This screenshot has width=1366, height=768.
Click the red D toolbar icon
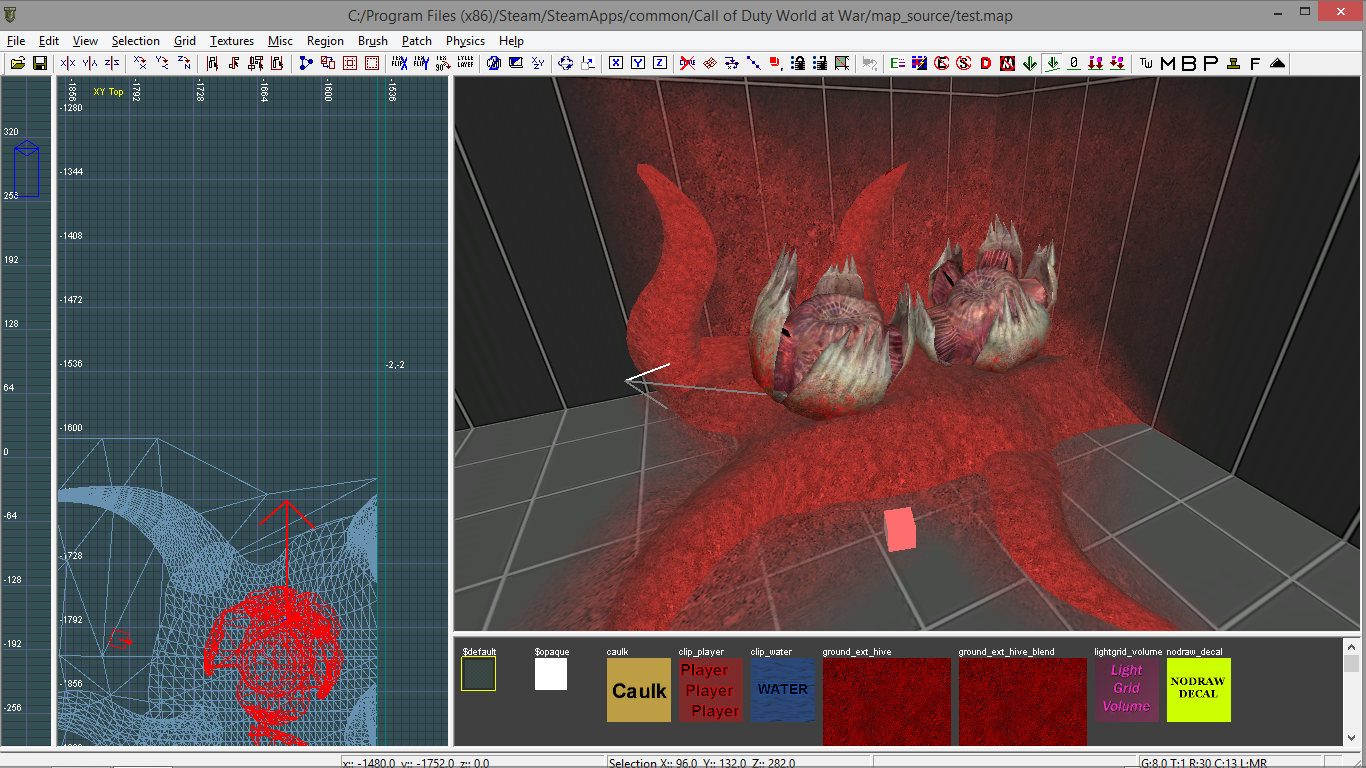point(986,63)
